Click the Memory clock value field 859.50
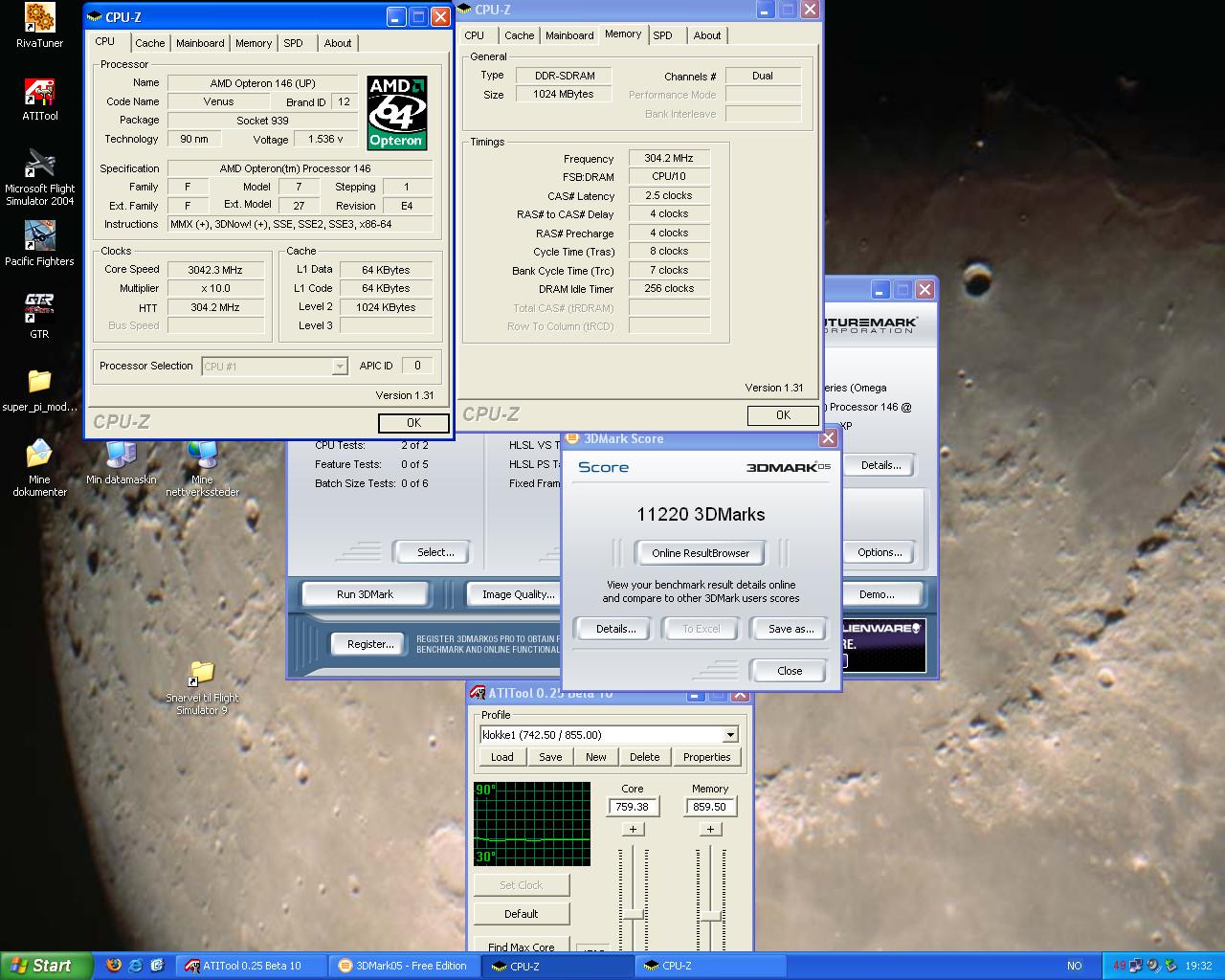Image resolution: width=1225 pixels, height=980 pixels. 710,807
